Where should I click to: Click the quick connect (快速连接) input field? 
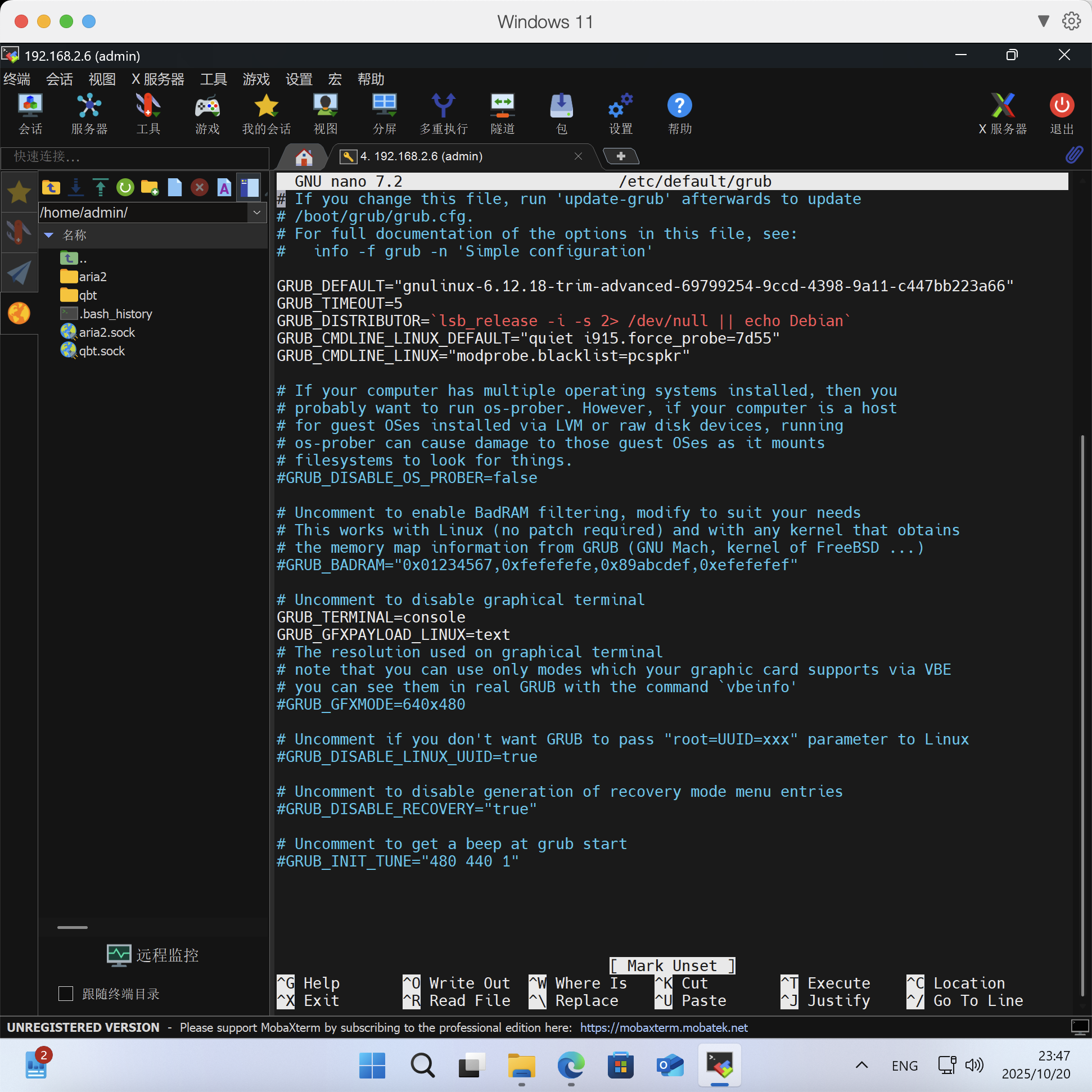tap(134, 156)
